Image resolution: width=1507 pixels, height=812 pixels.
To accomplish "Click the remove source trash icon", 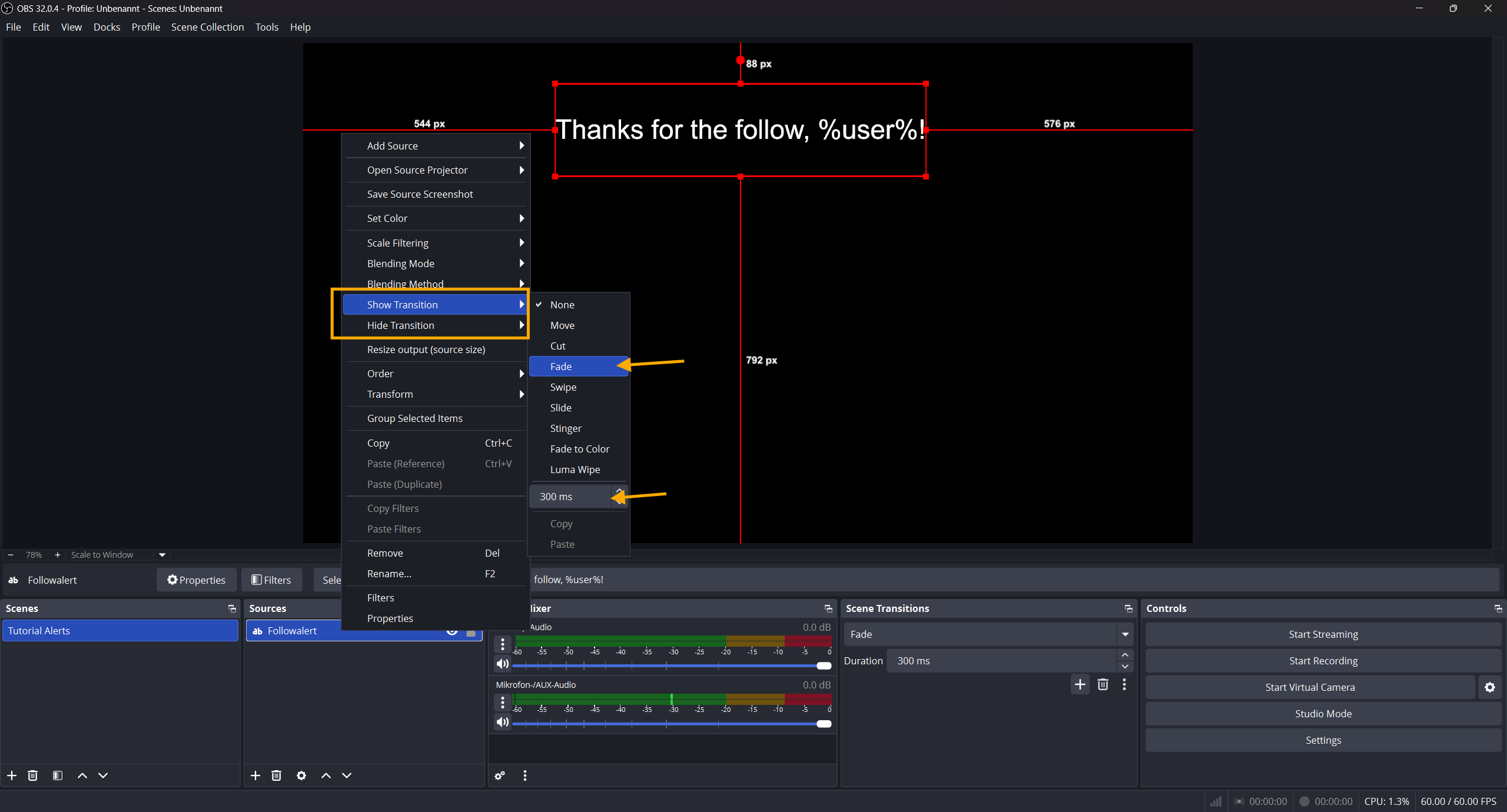I will click(276, 776).
